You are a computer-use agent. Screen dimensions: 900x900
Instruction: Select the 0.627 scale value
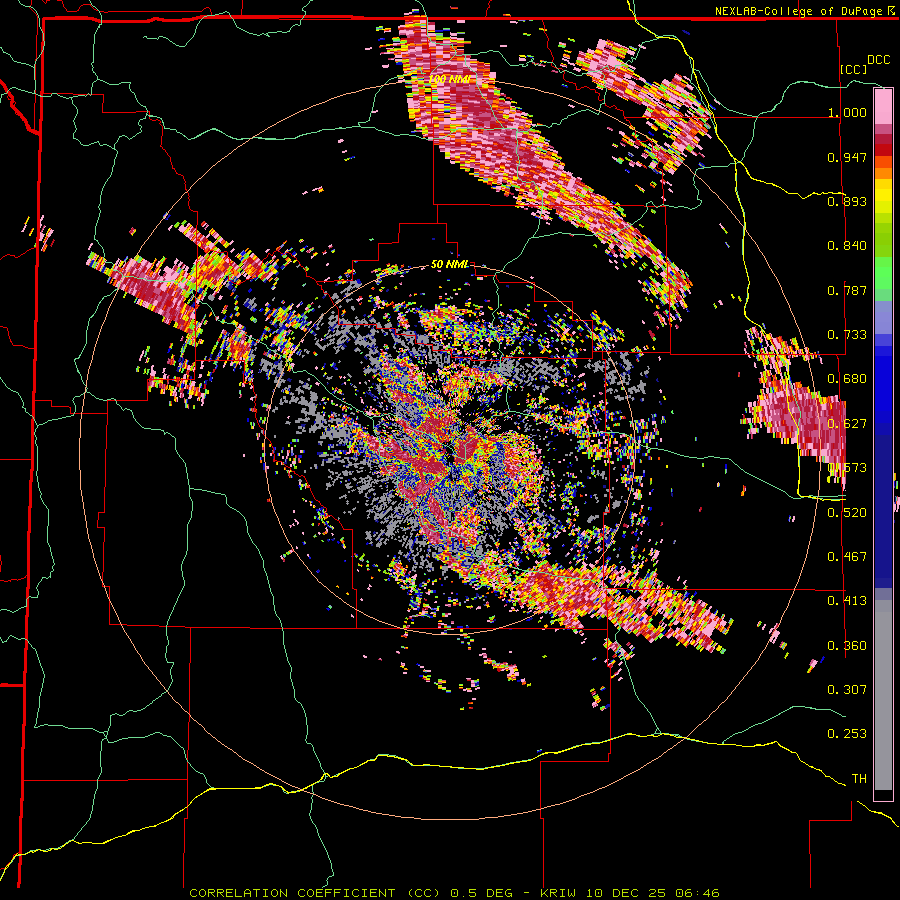847,423
